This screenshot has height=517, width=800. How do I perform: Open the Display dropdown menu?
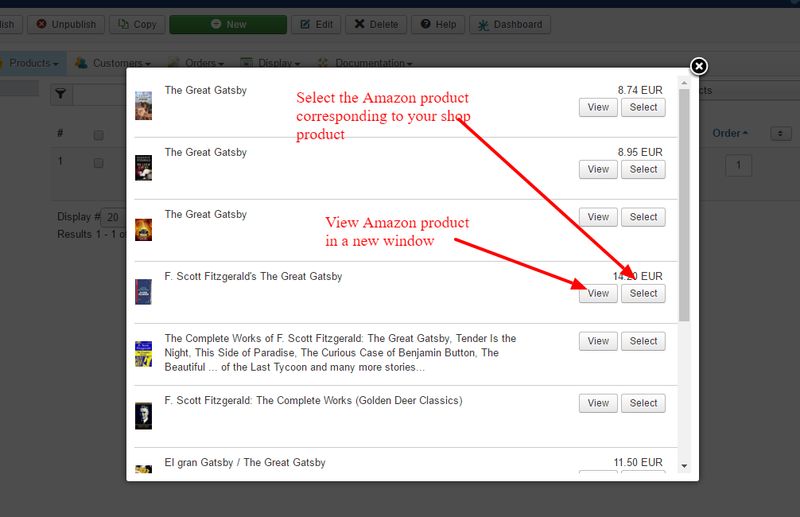click(x=270, y=63)
